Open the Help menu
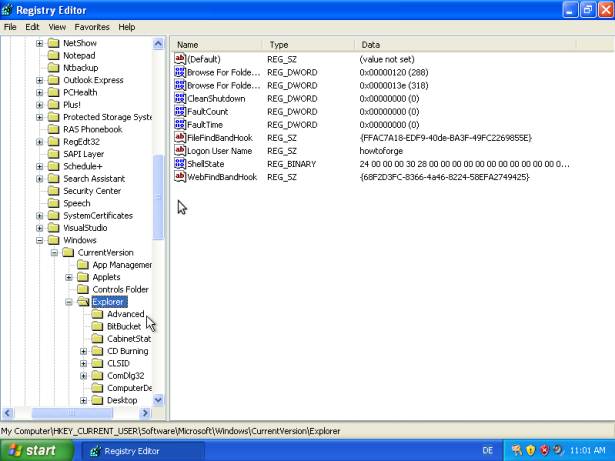 pos(127,27)
